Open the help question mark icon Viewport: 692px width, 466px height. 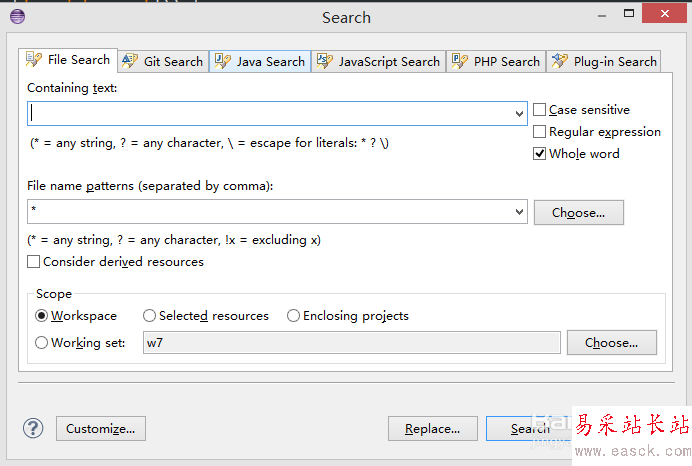34,428
